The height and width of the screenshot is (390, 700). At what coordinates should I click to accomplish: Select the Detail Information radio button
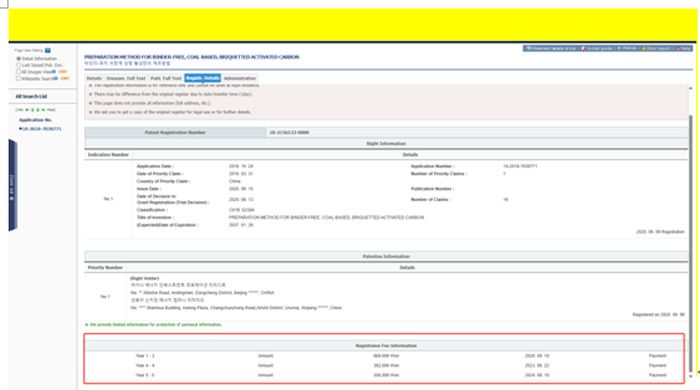[x=19, y=58]
